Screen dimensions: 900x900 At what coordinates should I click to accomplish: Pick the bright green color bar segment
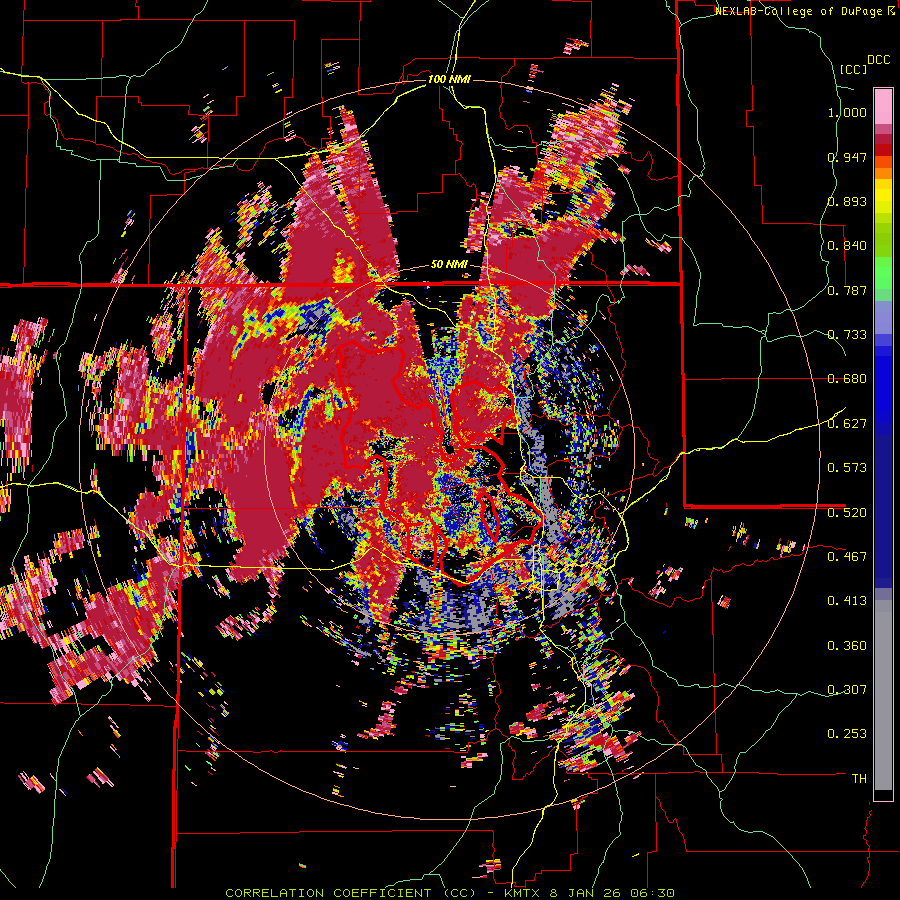[883, 273]
